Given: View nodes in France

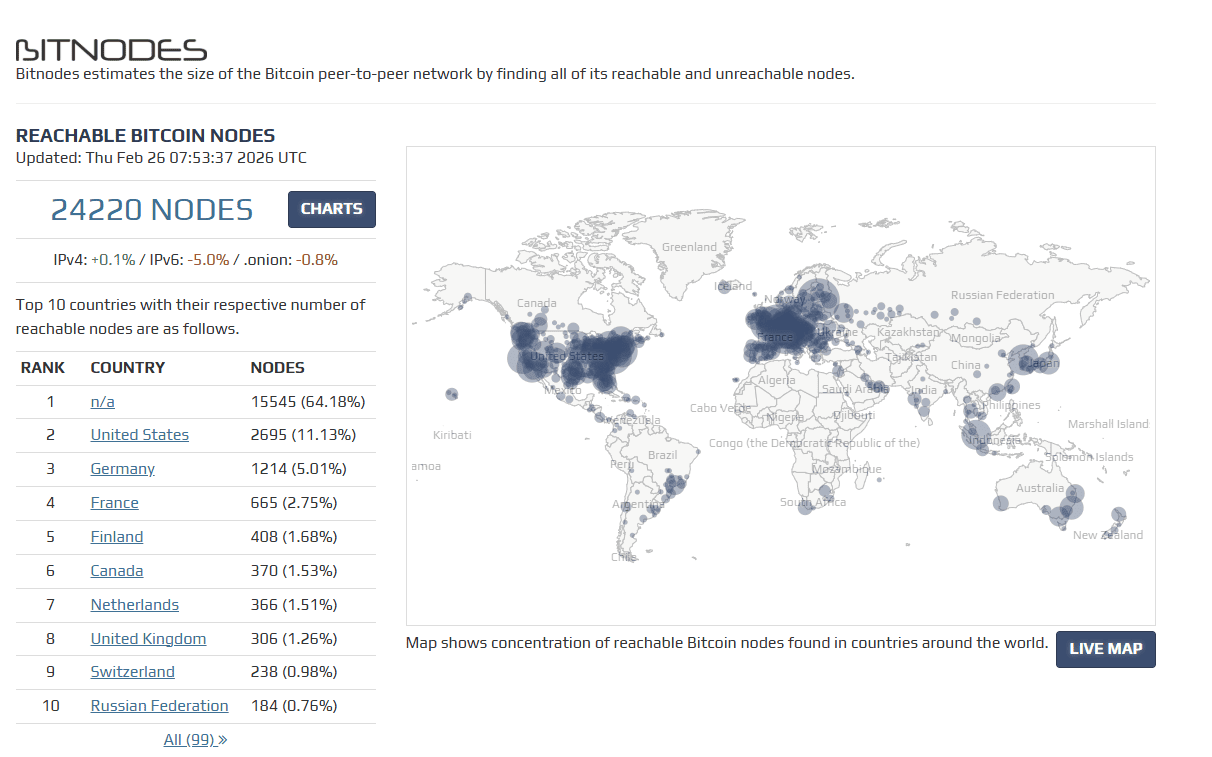Looking at the screenshot, I should 114,502.
